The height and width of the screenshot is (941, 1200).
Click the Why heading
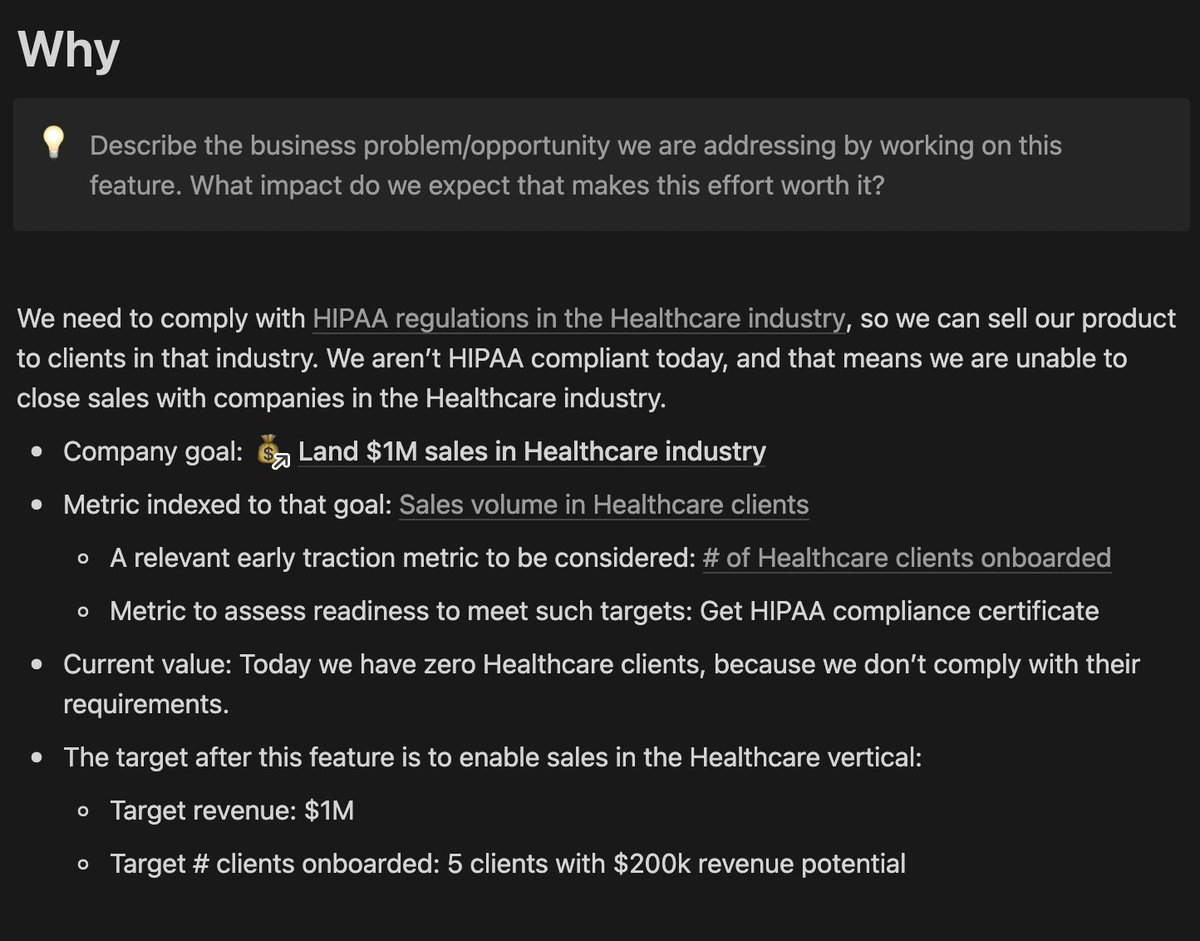coord(69,49)
